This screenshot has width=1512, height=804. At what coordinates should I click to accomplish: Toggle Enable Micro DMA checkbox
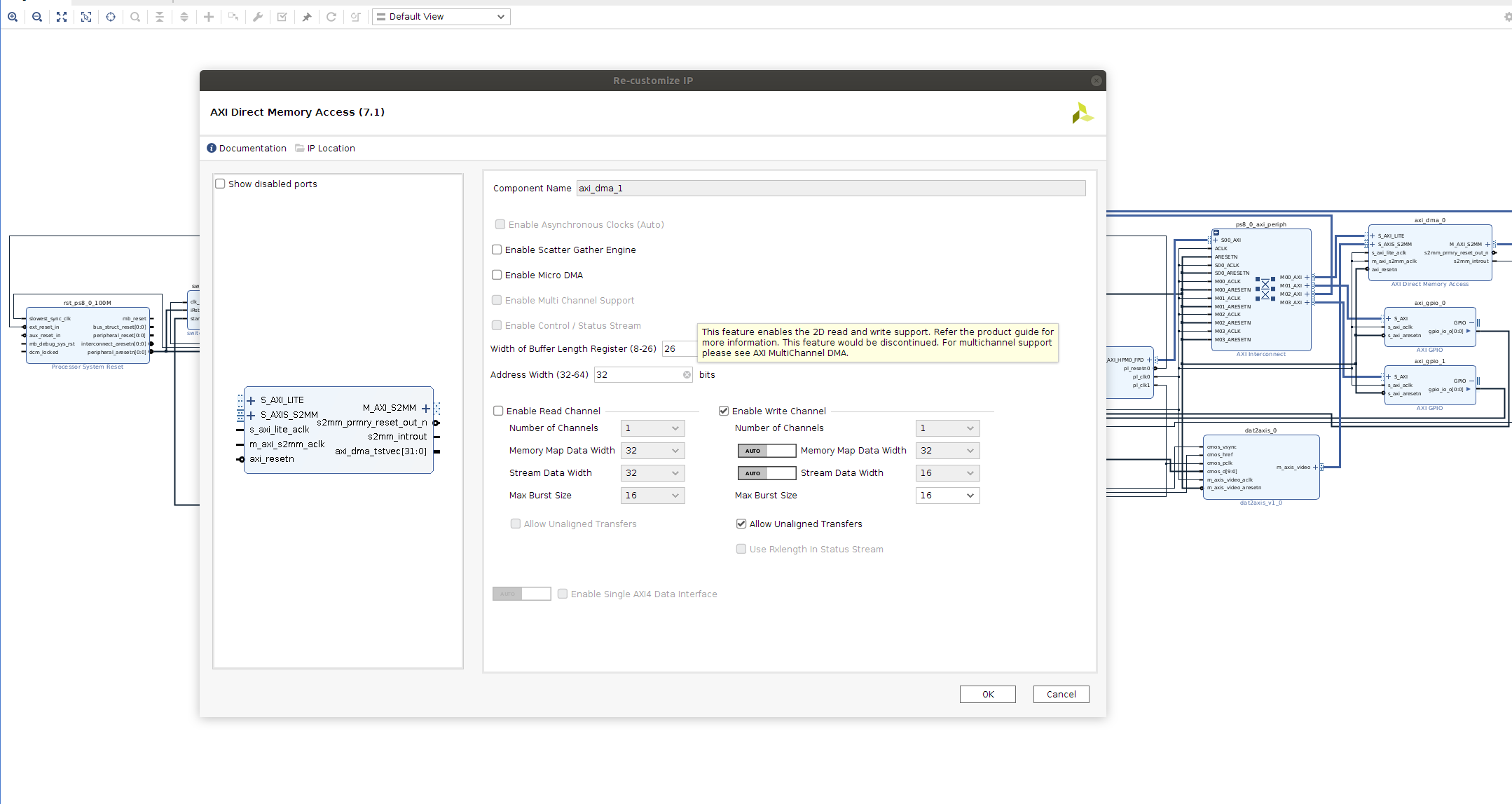(x=497, y=275)
